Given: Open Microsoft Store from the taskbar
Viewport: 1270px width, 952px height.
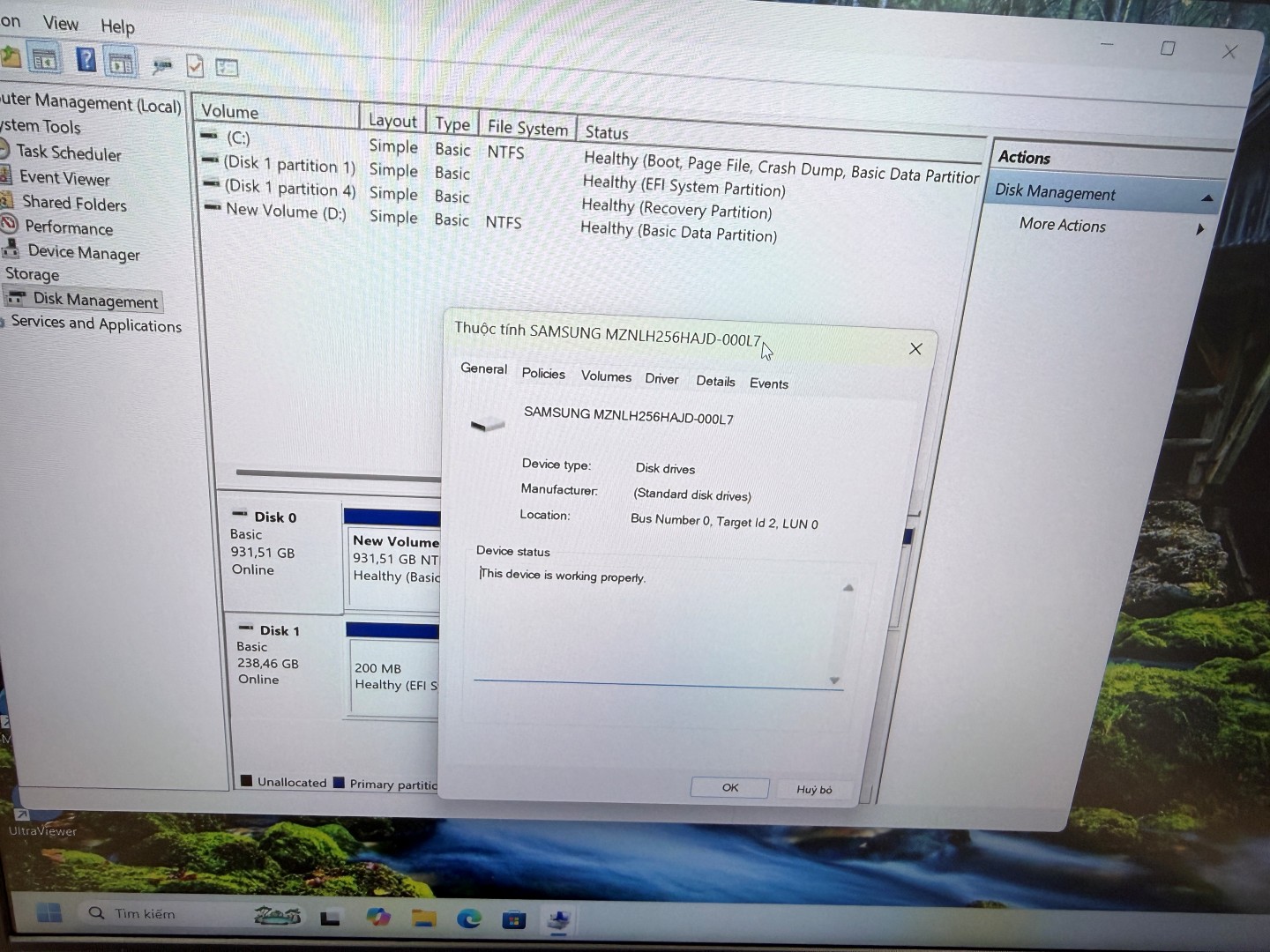Looking at the screenshot, I should click(x=513, y=920).
